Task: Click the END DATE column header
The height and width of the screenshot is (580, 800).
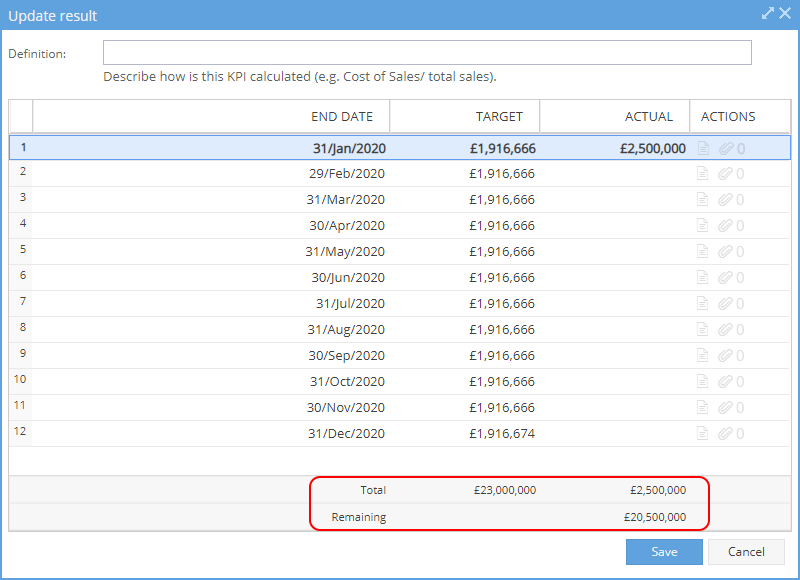Action: 211,117
